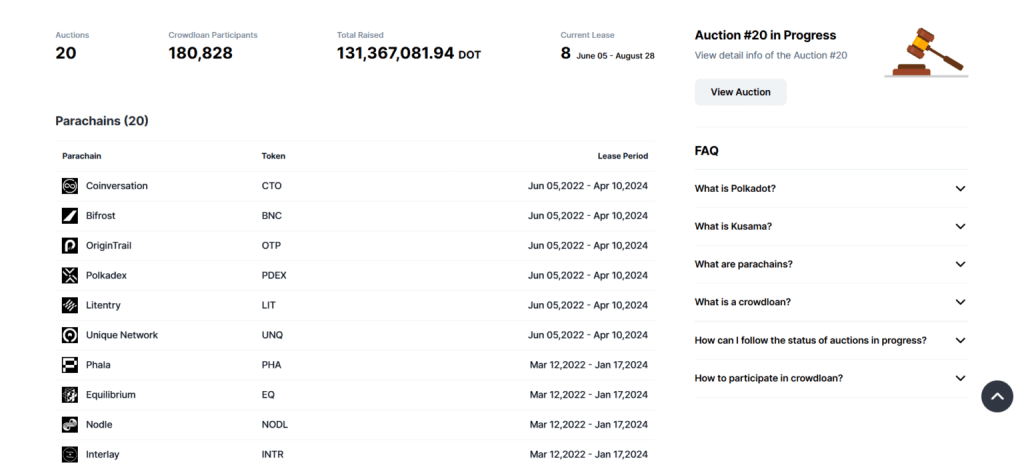1024x463 pixels.
Task: Click the Lease Period column header
Action: point(623,156)
